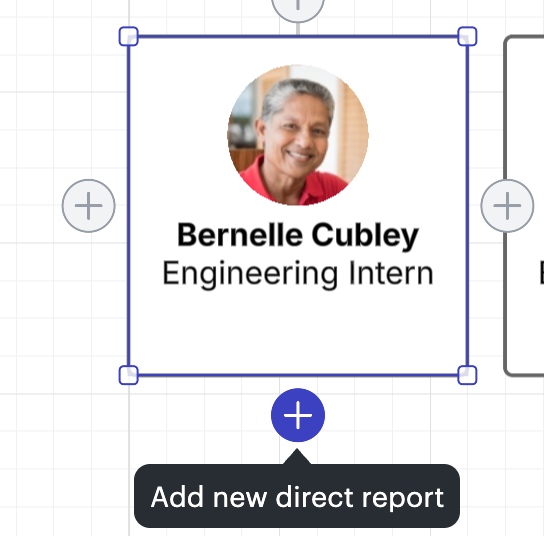Click the name text Bernelle Cubley

pyautogui.click(x=298, y=235)
